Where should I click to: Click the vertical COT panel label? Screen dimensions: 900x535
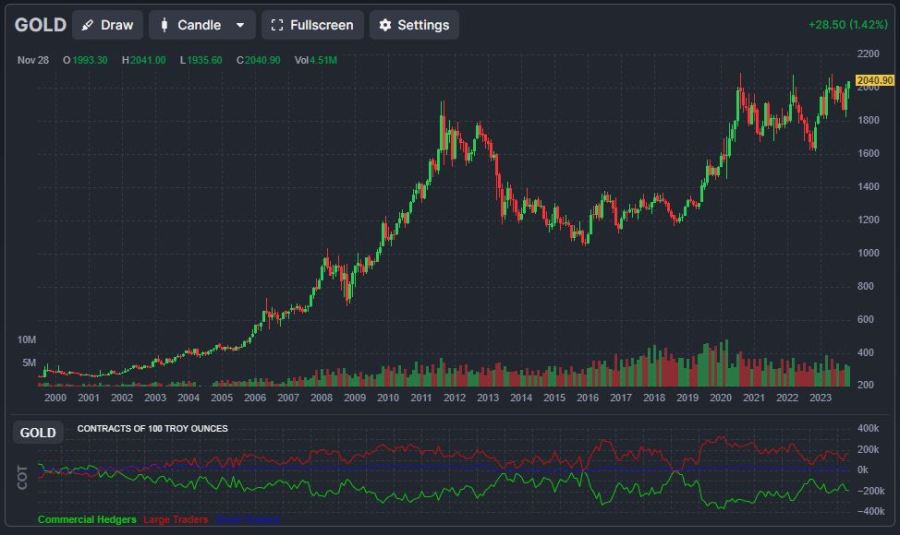tap(23, 477)
